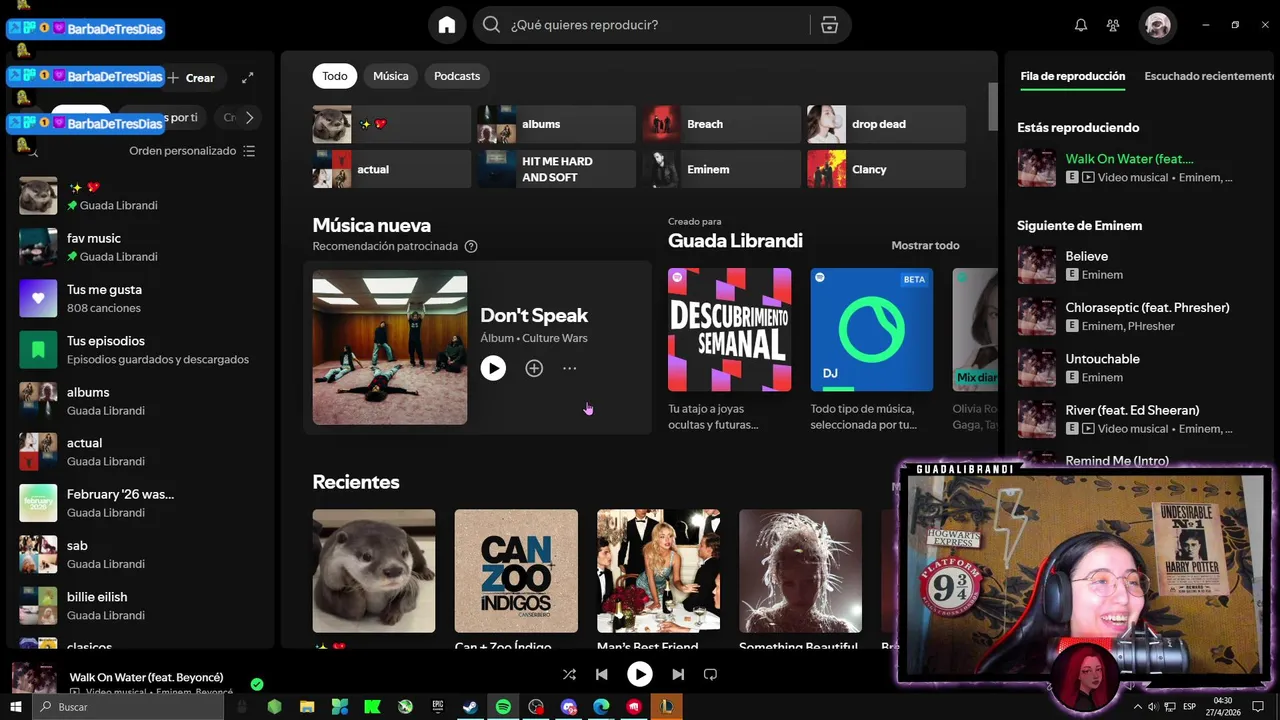Screen dimensions: 1280x720
Task: Play 'Untouchable' from the queue
Action: pos(1138,367)
